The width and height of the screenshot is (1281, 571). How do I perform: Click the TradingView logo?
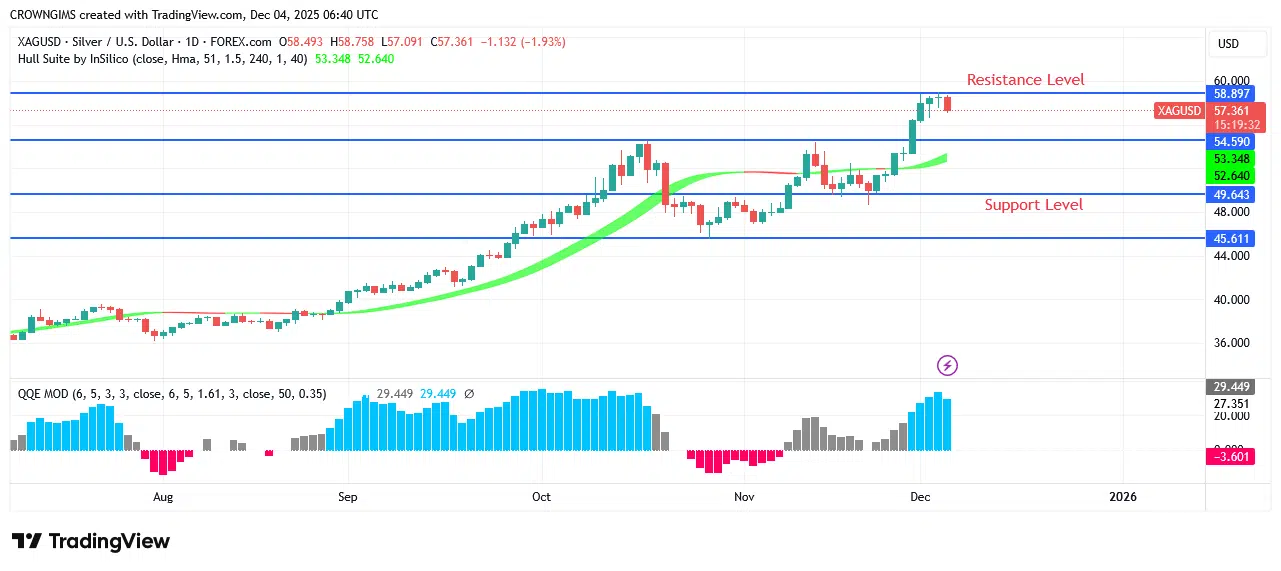91,541
